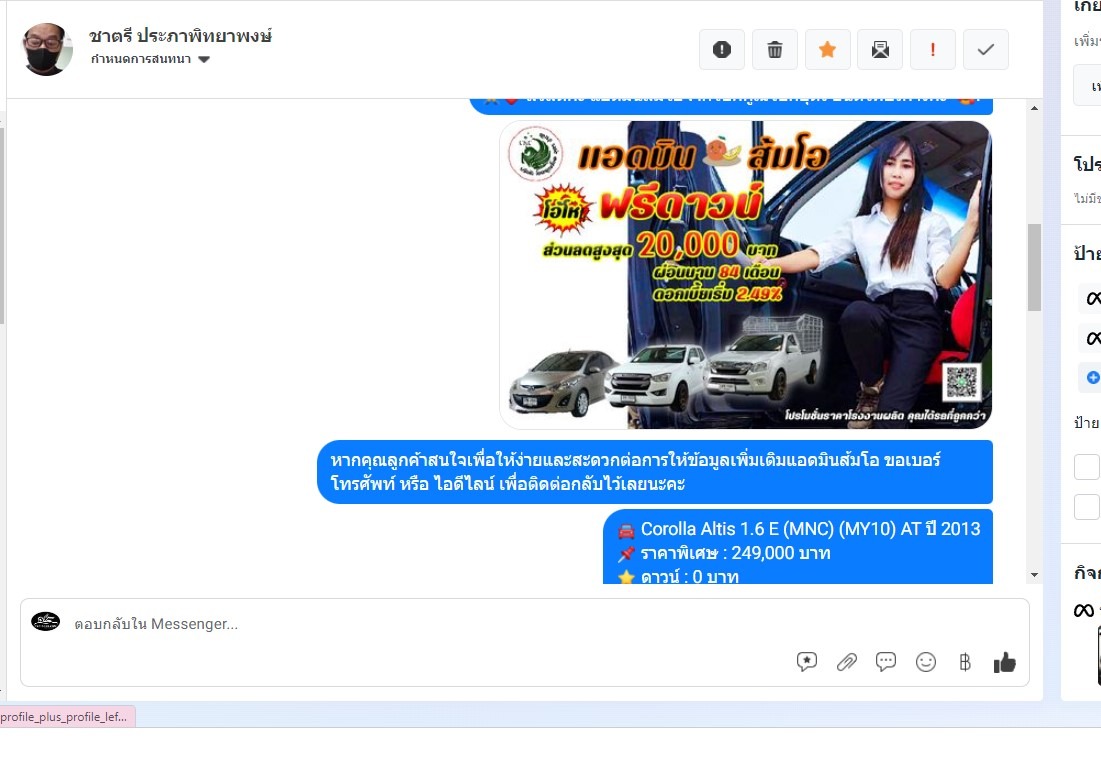Send a thumbs-up like
This screenshot has height=769, width=1101.
(x=1004, y=662)
